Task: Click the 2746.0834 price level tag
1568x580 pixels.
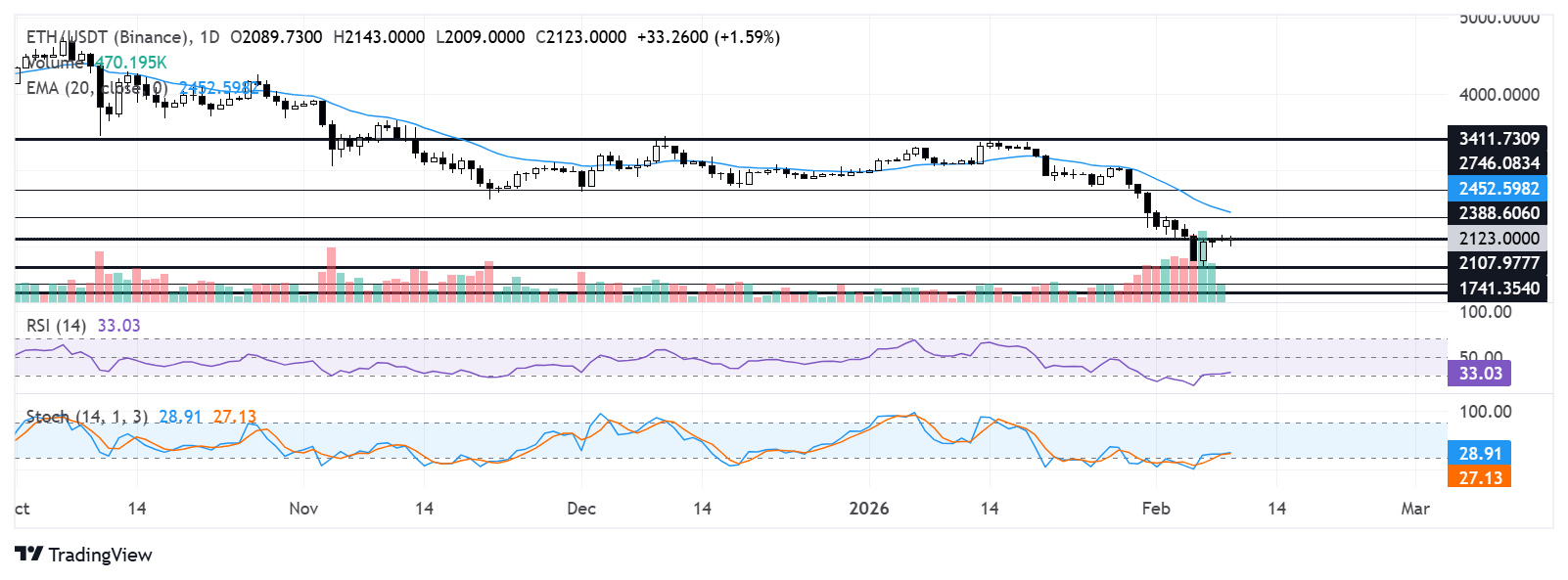Action: pos(1498,163)
